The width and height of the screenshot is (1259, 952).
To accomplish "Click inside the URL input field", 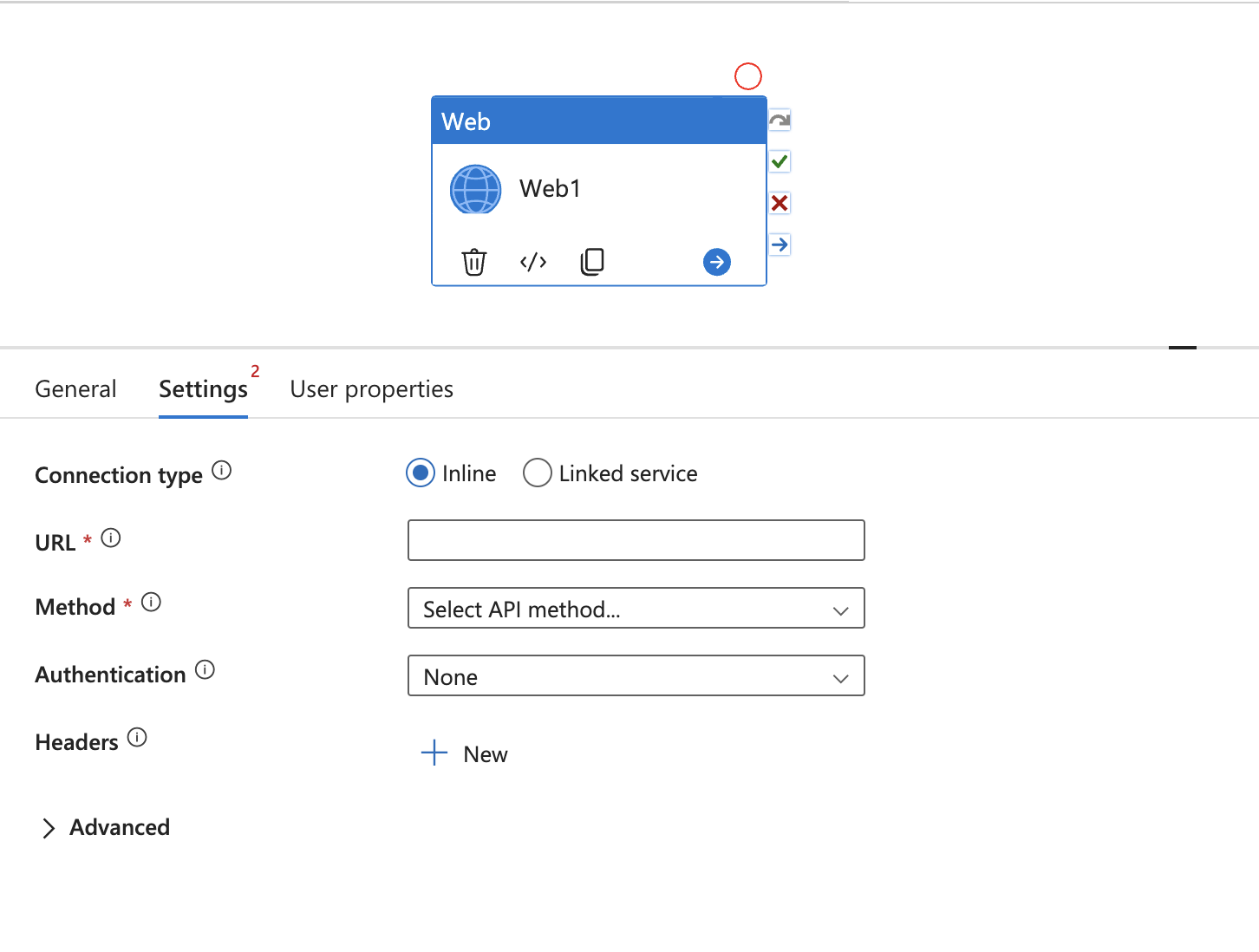I will click(x=636, y=539).
